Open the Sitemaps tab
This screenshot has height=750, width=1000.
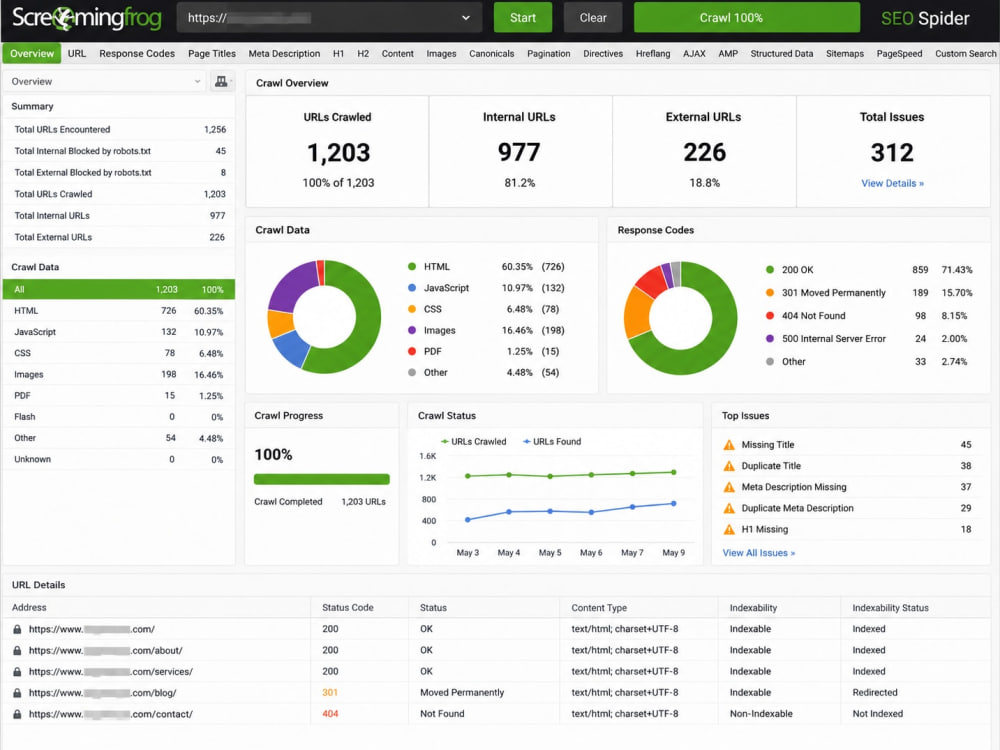(x=845, y=54)
